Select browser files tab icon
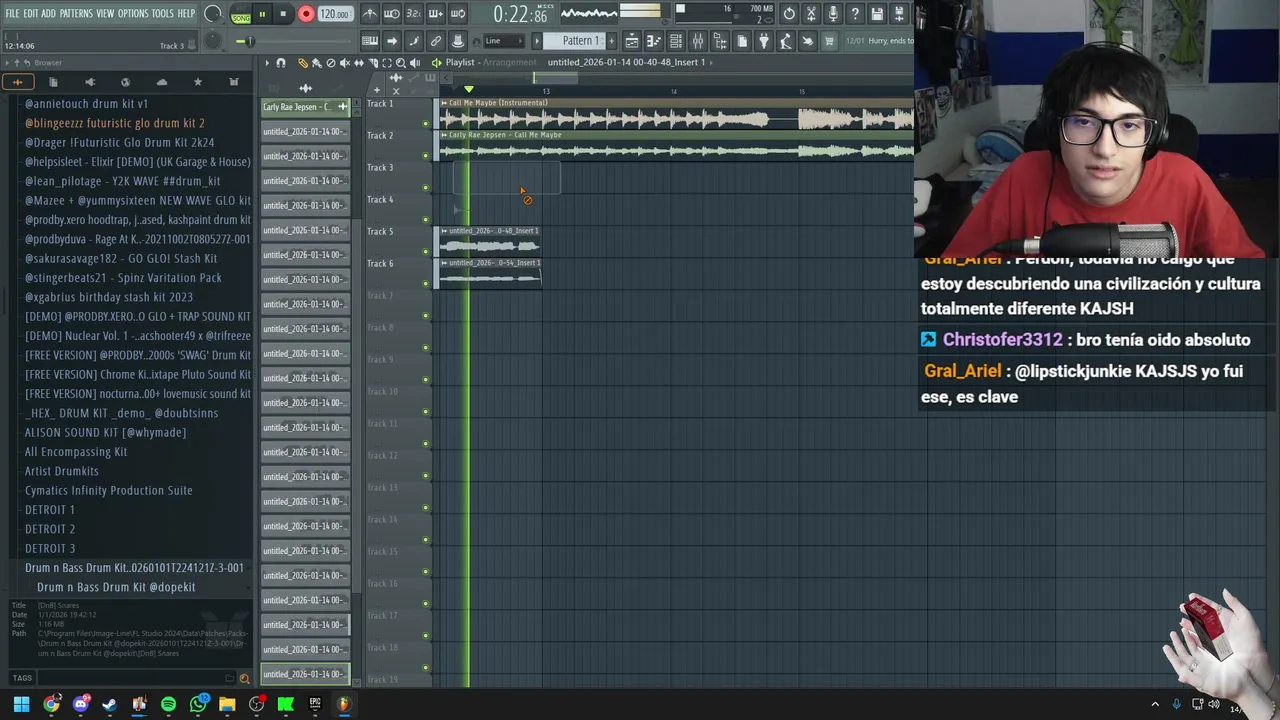 click(53, 82)
